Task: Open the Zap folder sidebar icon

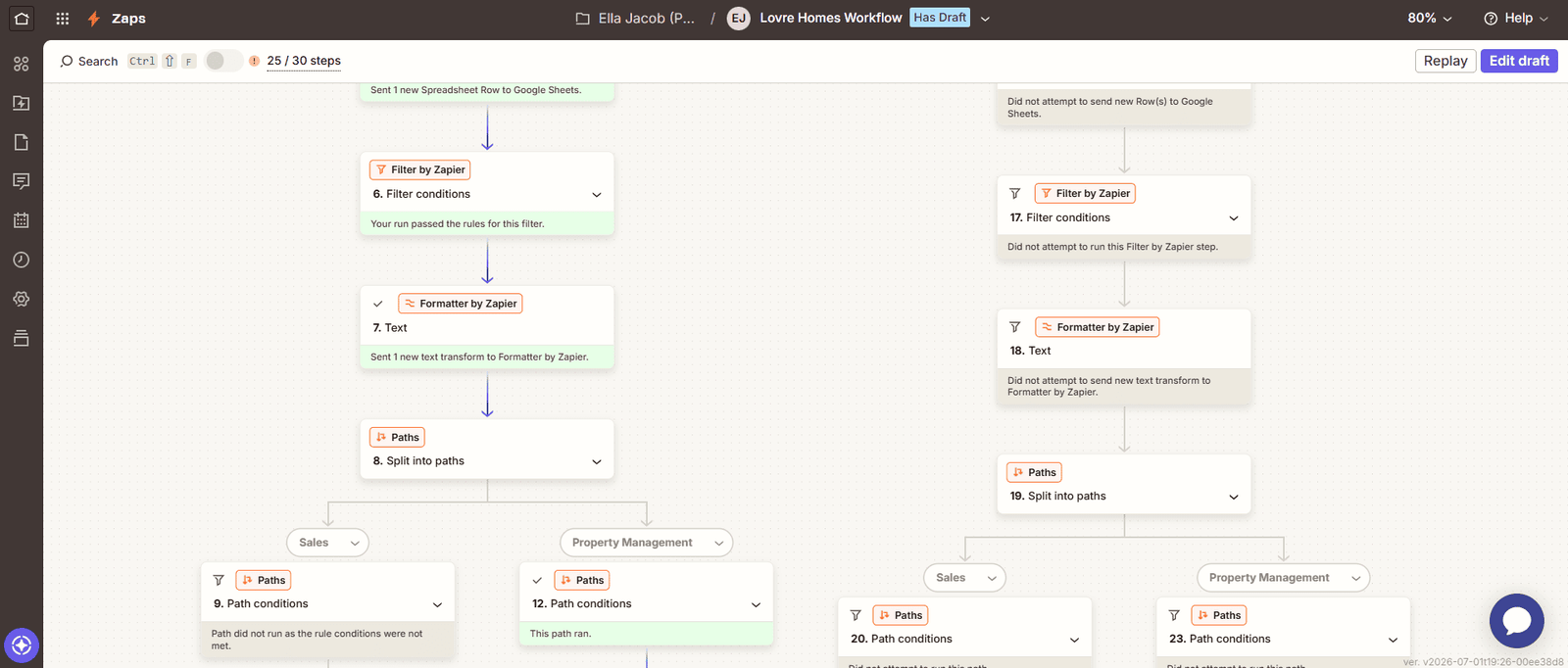Action: (x=22, y=103)
